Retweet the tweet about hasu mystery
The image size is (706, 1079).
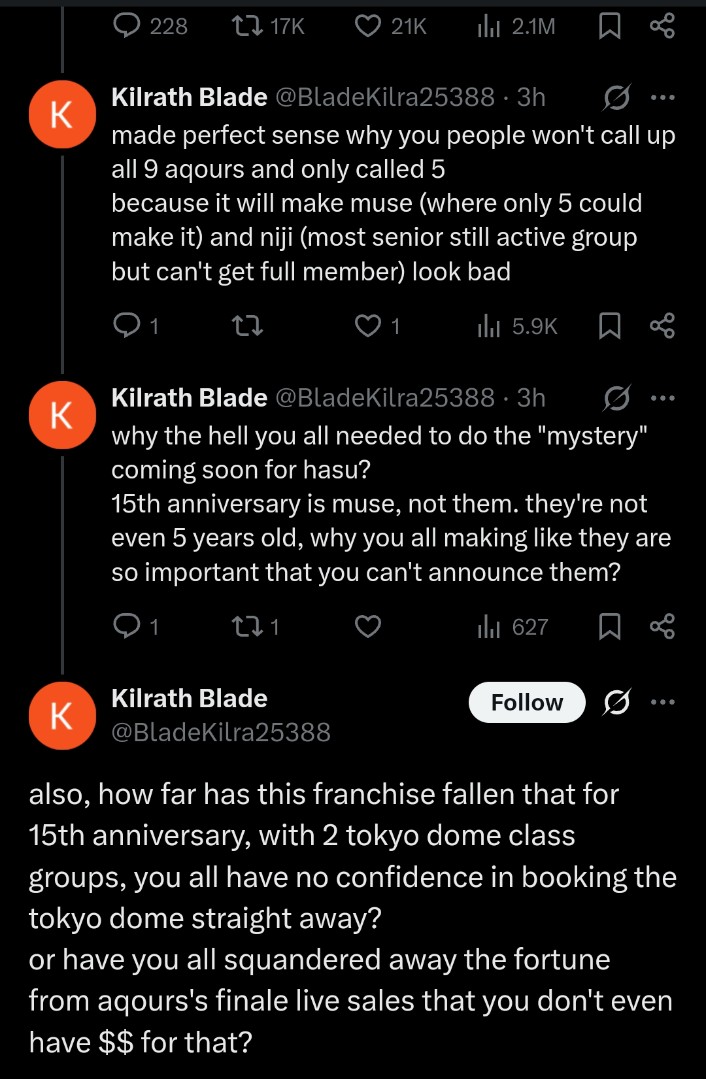pyautogui.click(x=245, y=626)
